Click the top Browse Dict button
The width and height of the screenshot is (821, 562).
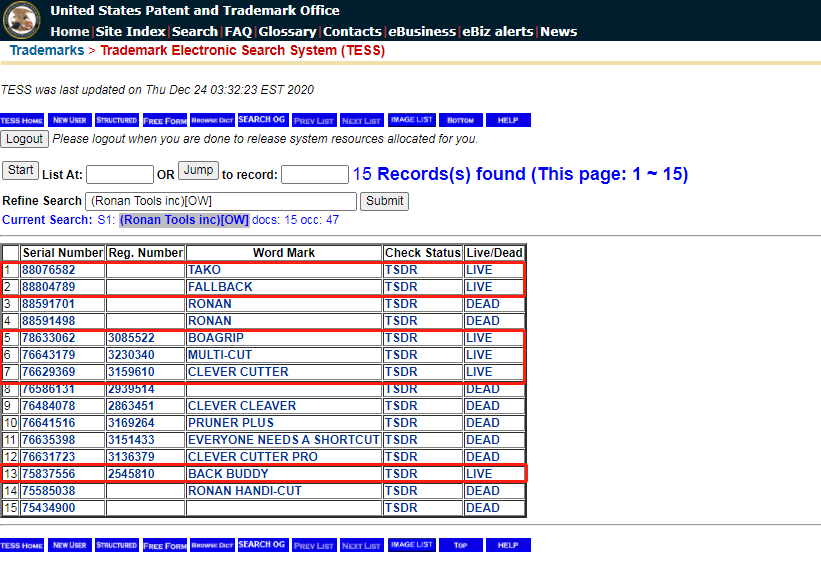[x=212, y=120]
